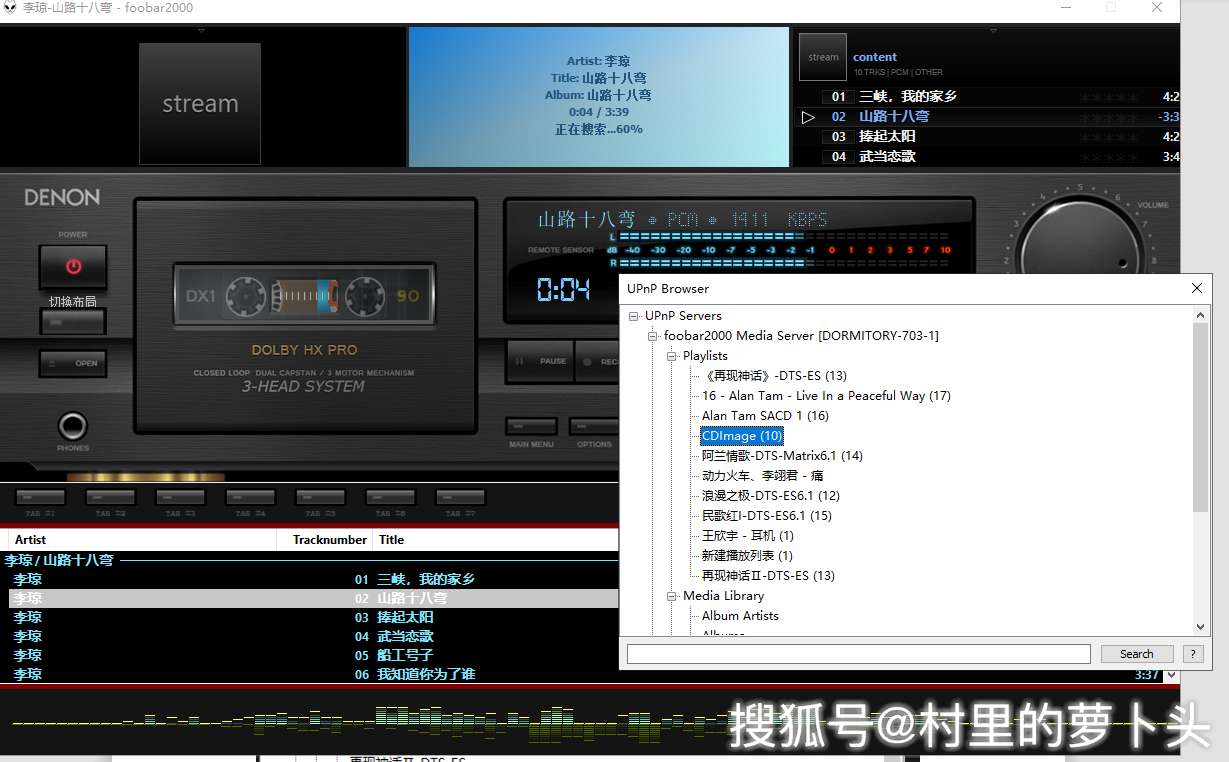The height and width of the screenshot is (762, 1229).
Task: Select 浪漫之极-DTS-ES6.1 (12)
Action: 770,496
